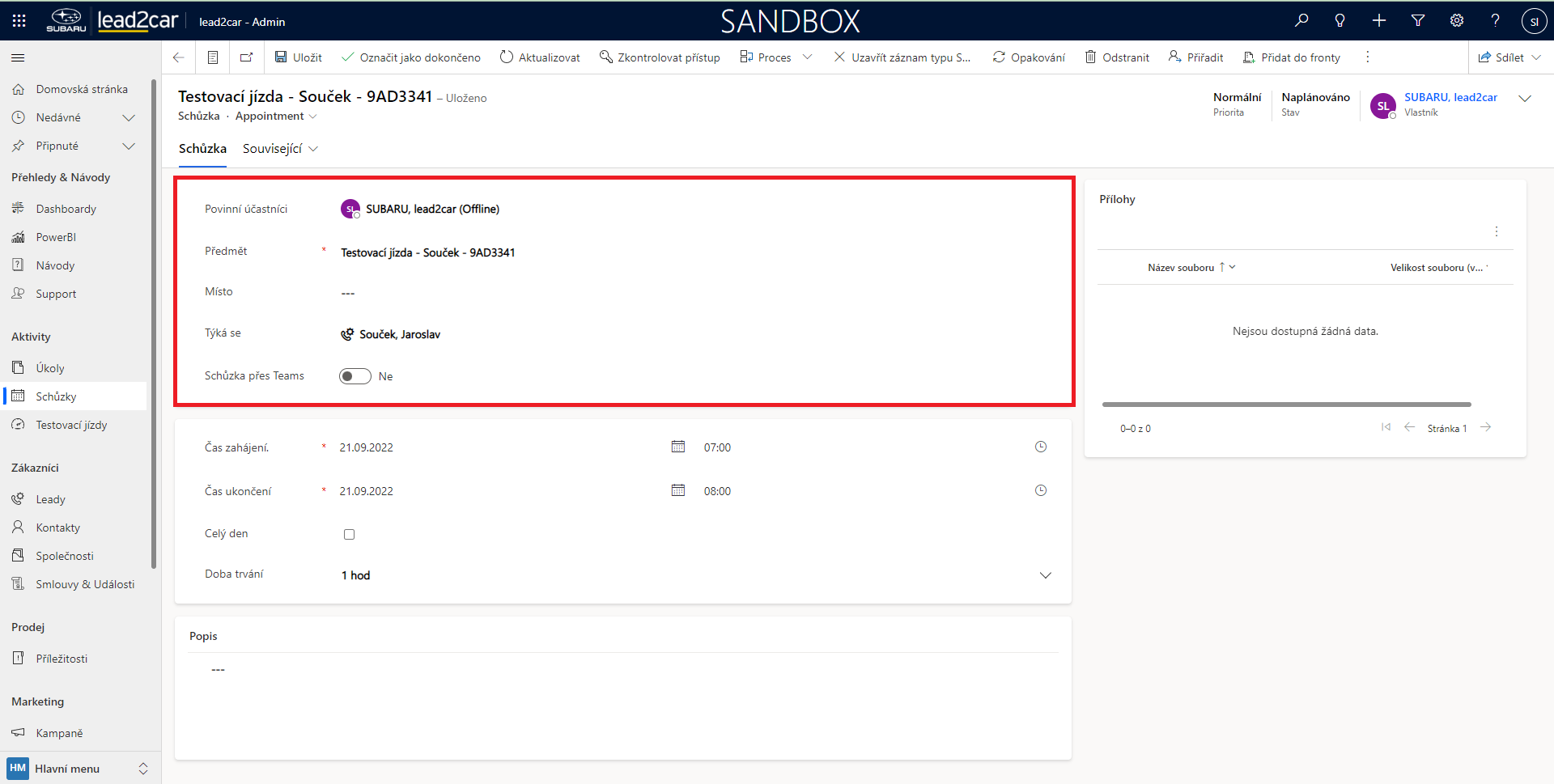
Task: Click the search magnifier icon in header
Action: [1301, 21]
